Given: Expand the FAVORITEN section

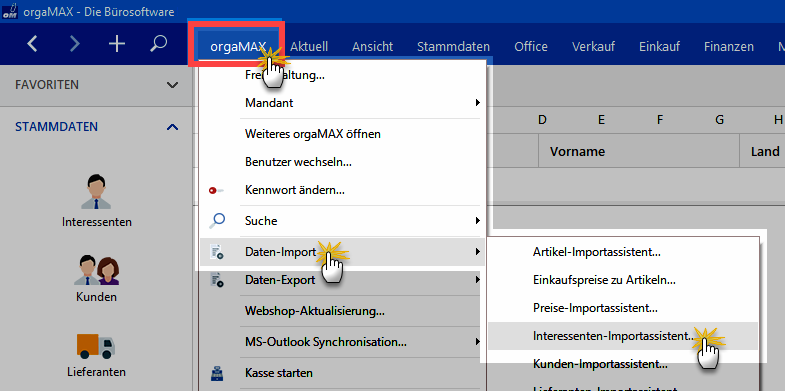Looking at the screenshot, I should click(172, 85).
